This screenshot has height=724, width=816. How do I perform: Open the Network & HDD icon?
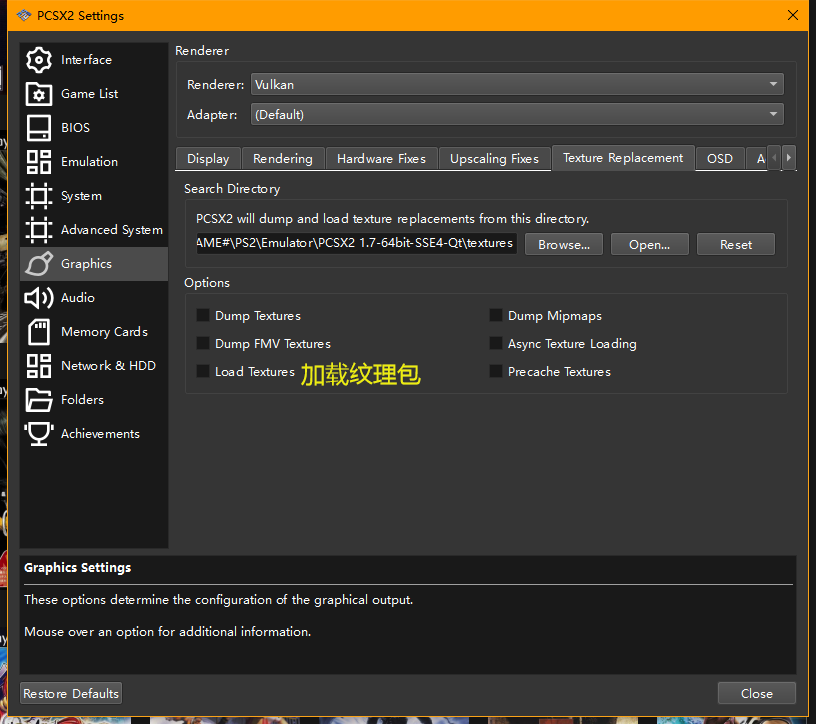pos(39,366)
